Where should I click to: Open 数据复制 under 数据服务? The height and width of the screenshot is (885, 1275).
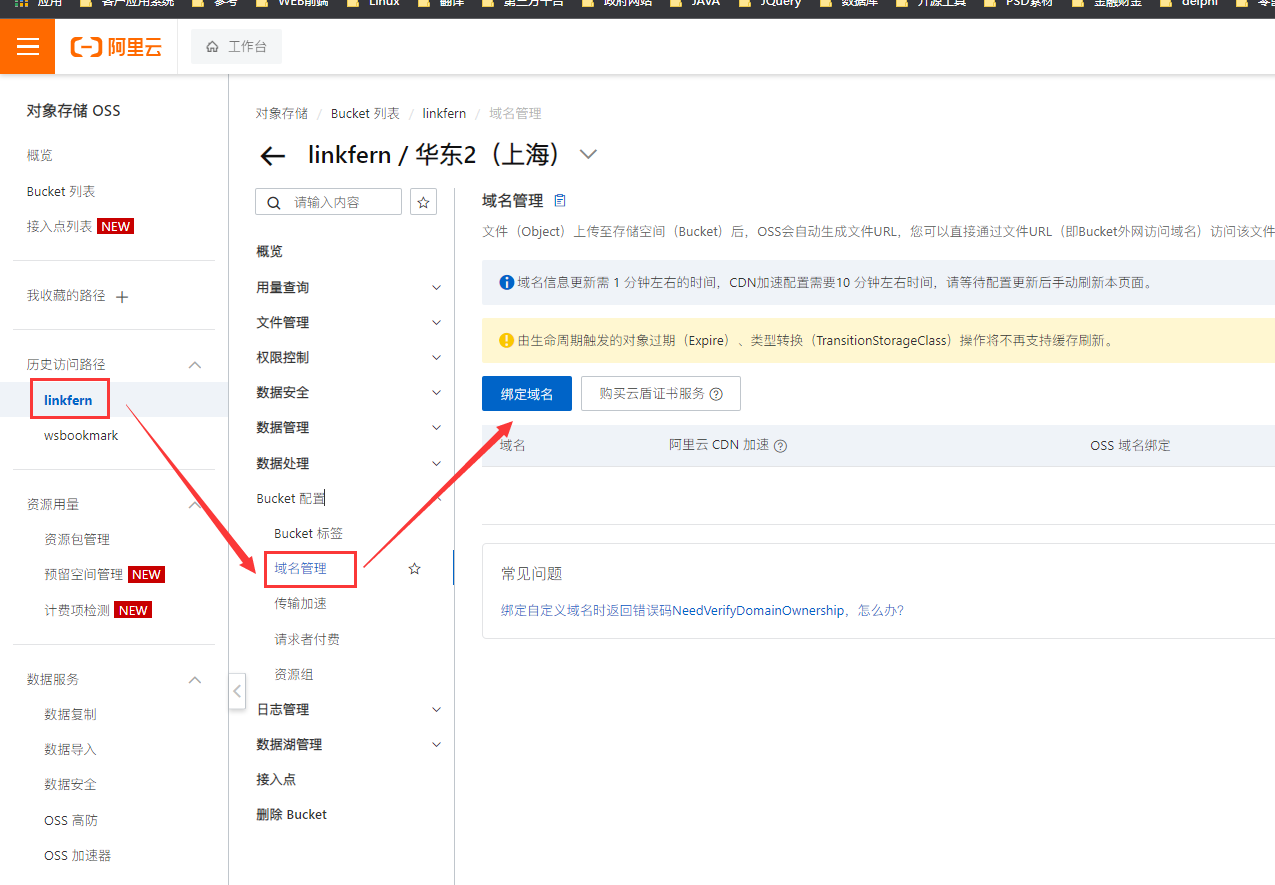(70, 715)
